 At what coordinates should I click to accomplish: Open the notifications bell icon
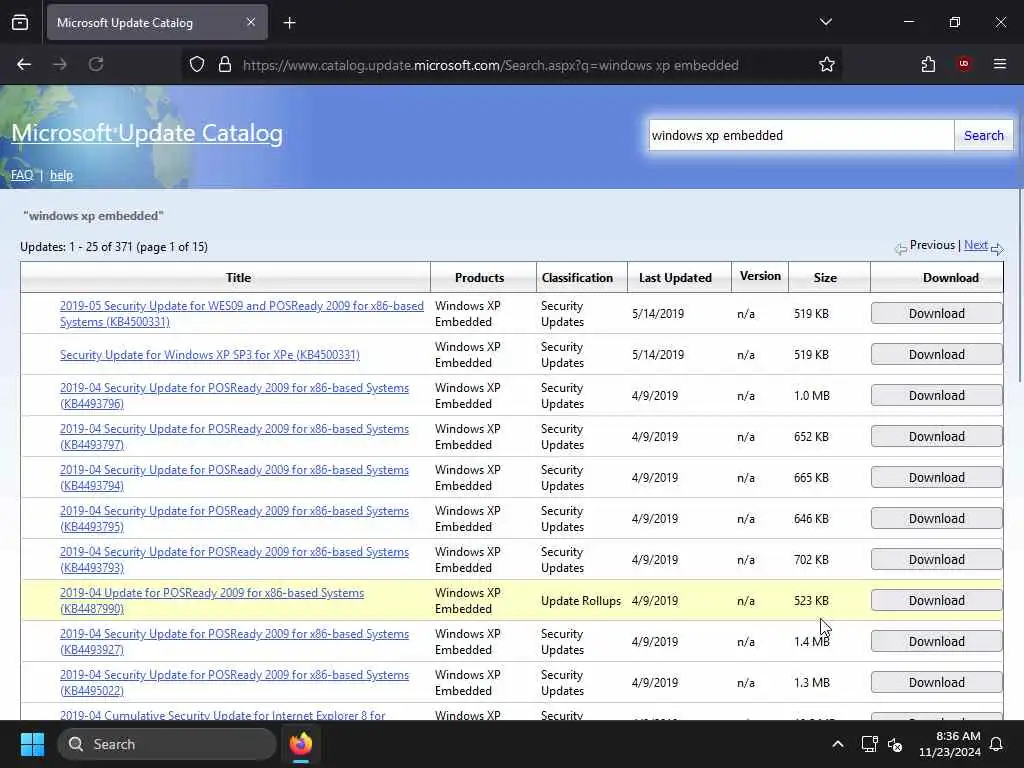997,744
